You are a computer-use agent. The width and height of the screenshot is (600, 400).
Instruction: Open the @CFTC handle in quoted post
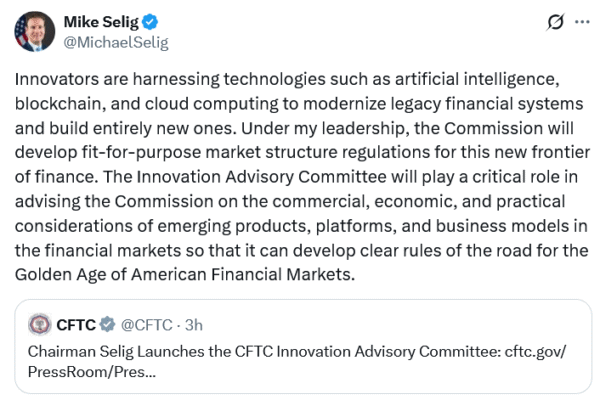146,324
